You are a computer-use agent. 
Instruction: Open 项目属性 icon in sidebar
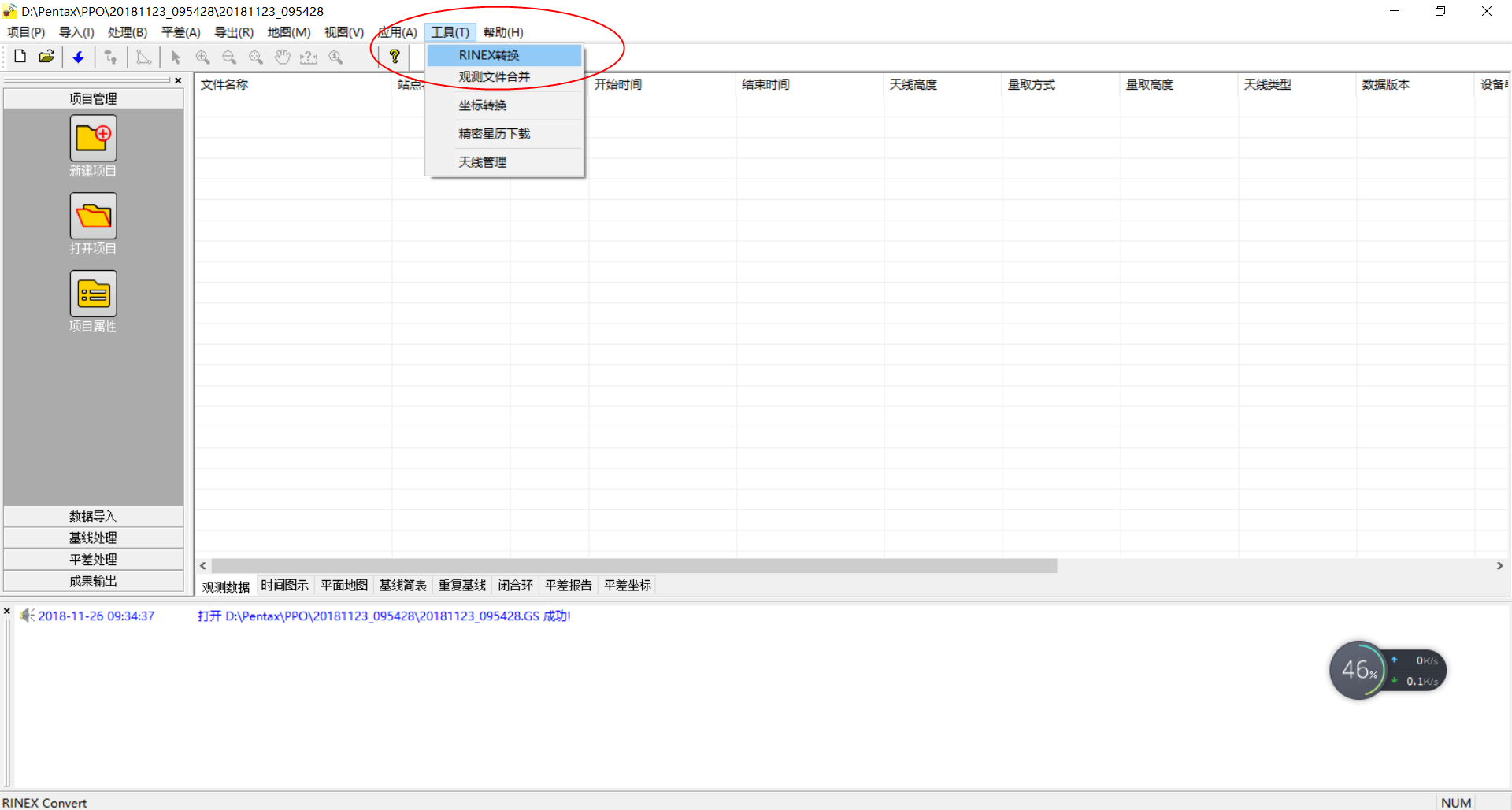[93, 294]
